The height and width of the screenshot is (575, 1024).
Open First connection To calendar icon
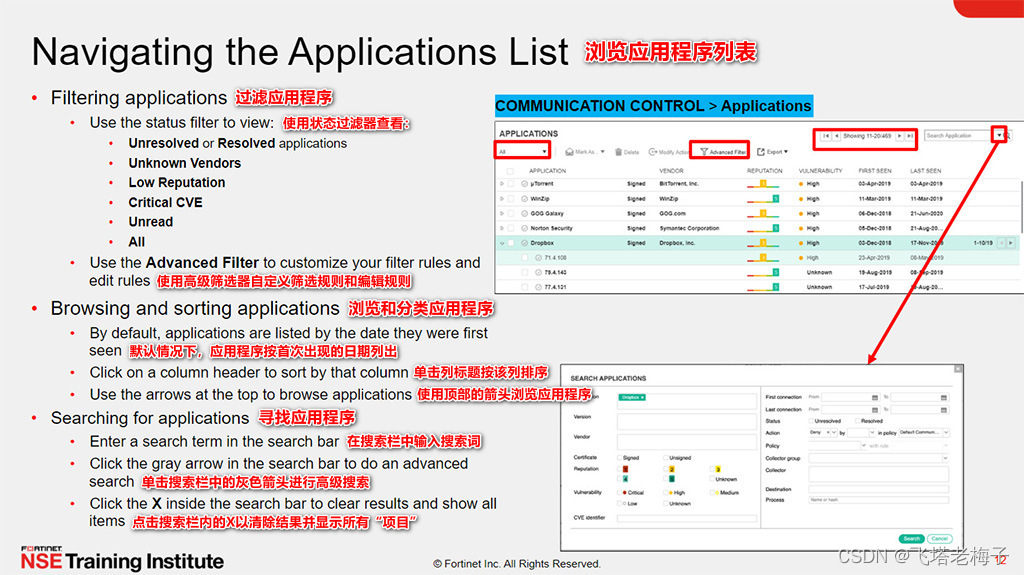tap(944, 397)
